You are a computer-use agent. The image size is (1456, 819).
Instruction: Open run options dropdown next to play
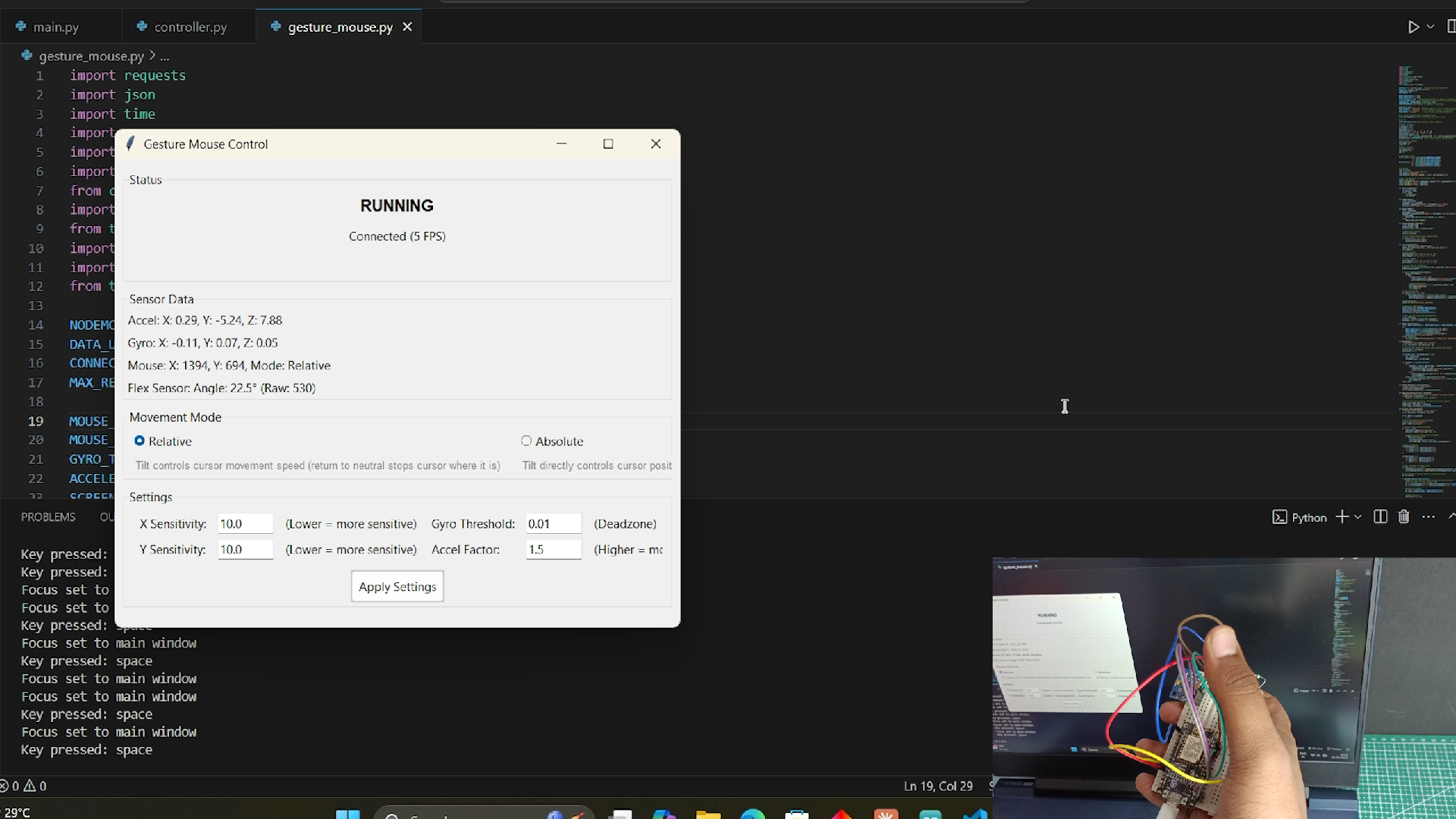click(x=1430, y=27)
